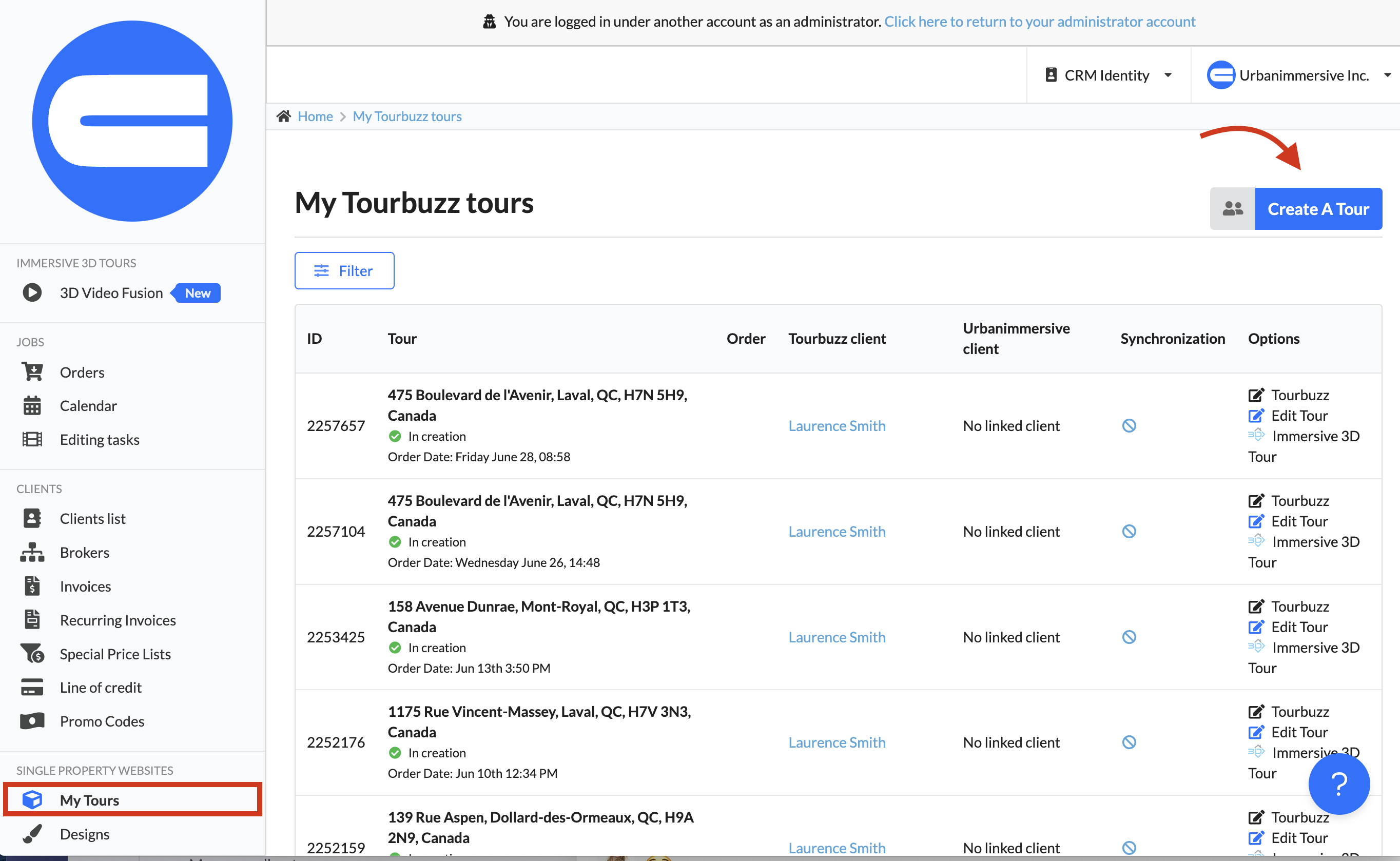Screen dimensions: 1400x861
Task: Click the Tourbuzz client column header
Action: click(x=837, y=338)
